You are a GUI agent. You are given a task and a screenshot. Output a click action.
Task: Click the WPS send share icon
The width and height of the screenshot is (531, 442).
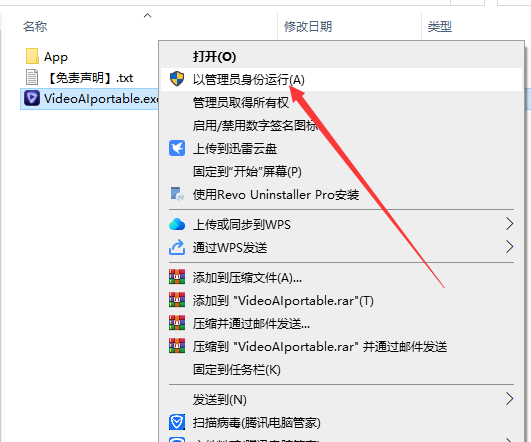coord(177,247)
